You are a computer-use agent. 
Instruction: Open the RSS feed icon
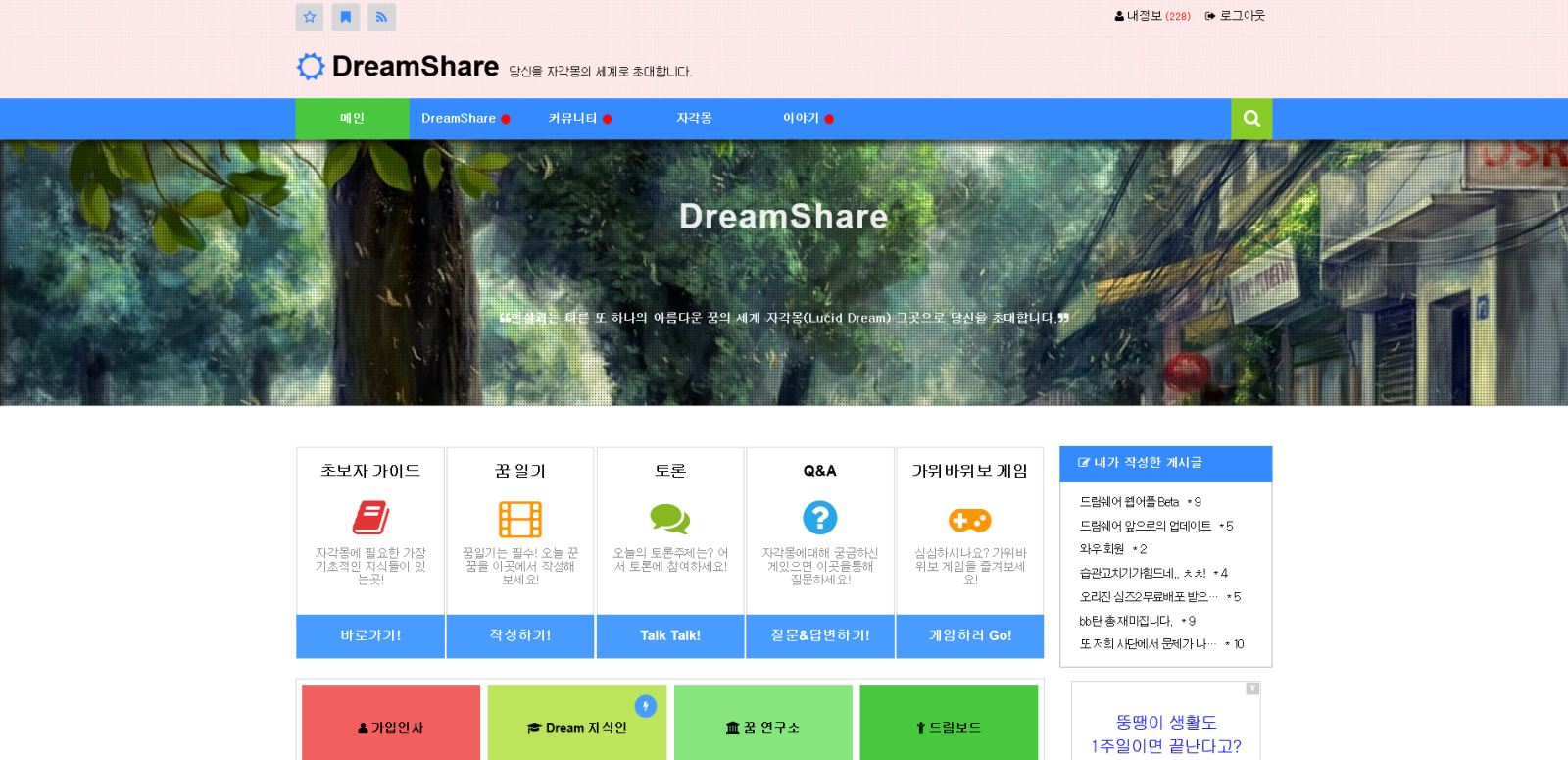coord(381,17)
